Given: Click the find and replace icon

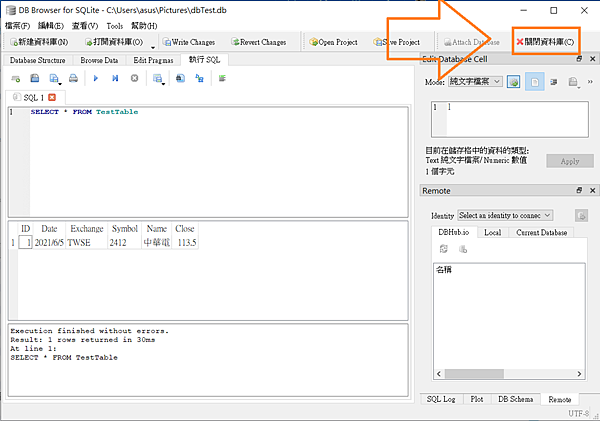Looking at the screenshot, I should (x=199, y=78).
